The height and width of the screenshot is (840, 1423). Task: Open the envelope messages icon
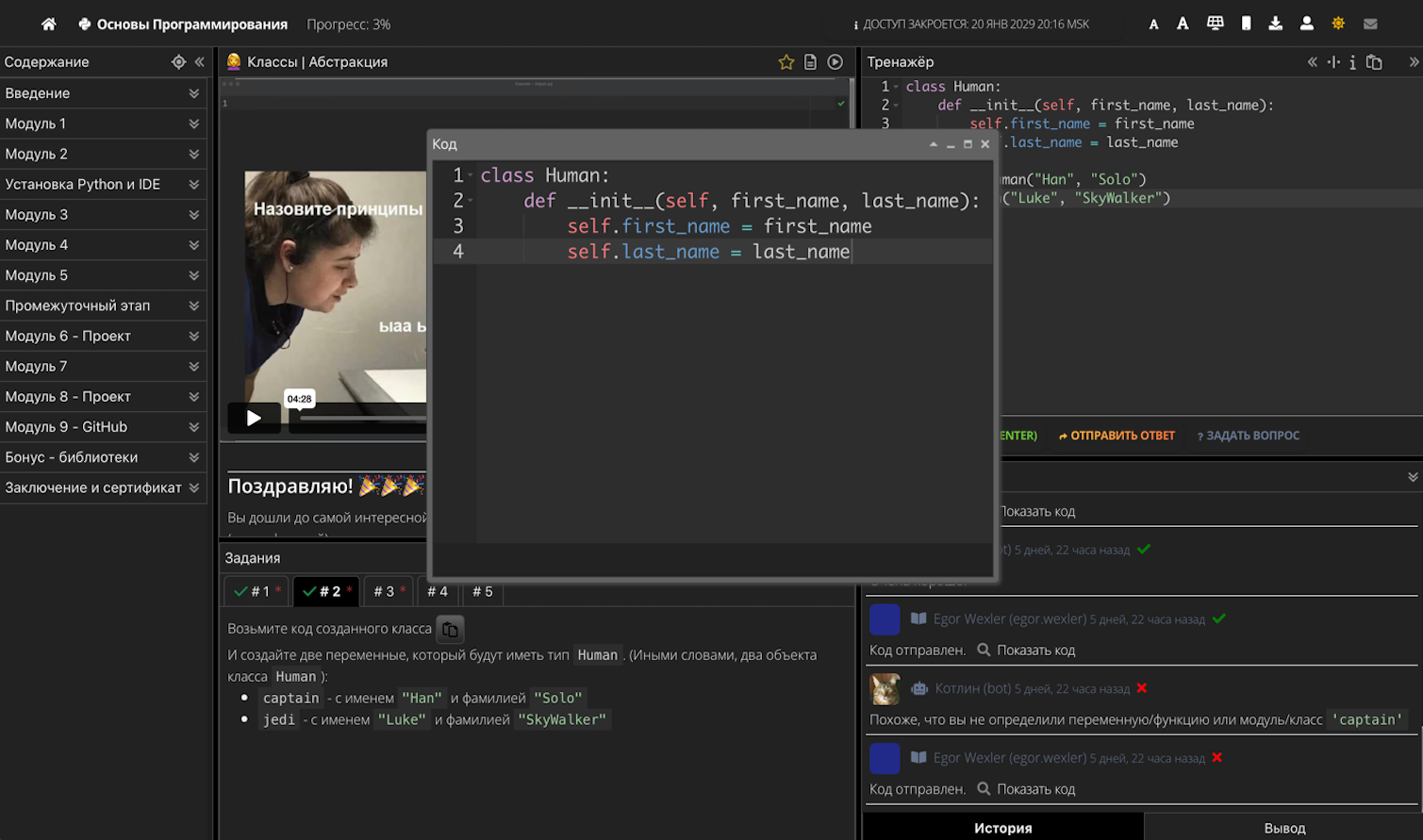coord(1370,24)
